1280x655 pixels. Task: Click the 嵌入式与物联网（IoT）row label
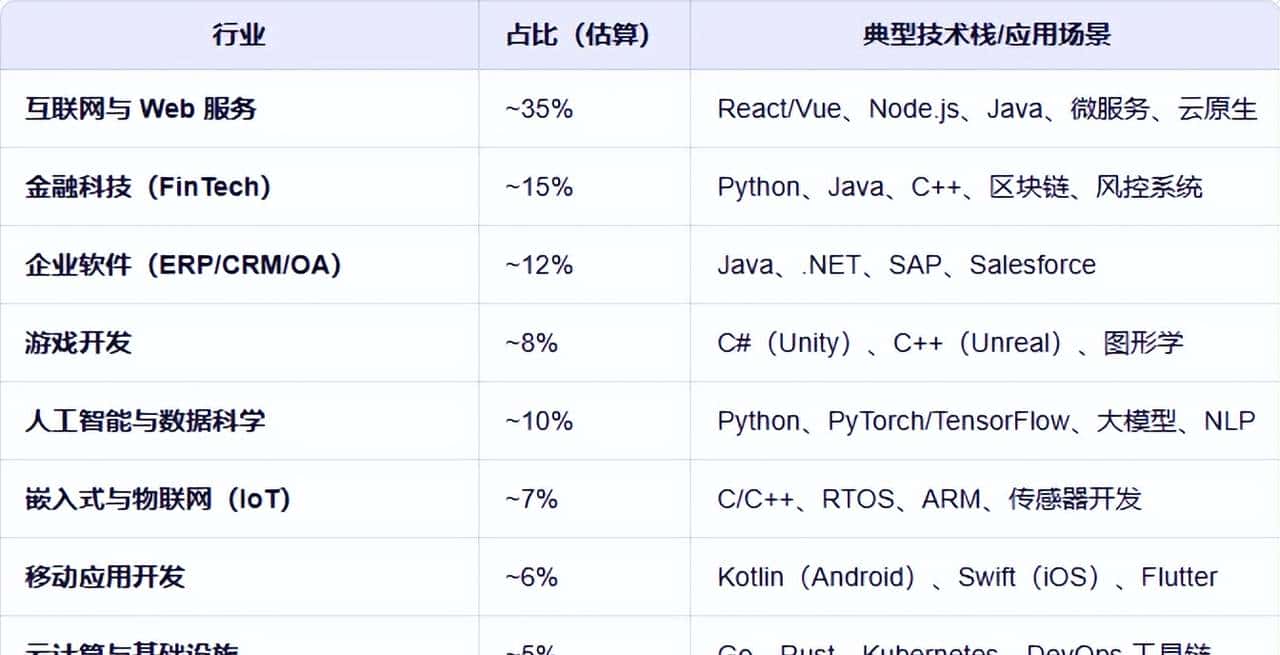tap(158, 499)
